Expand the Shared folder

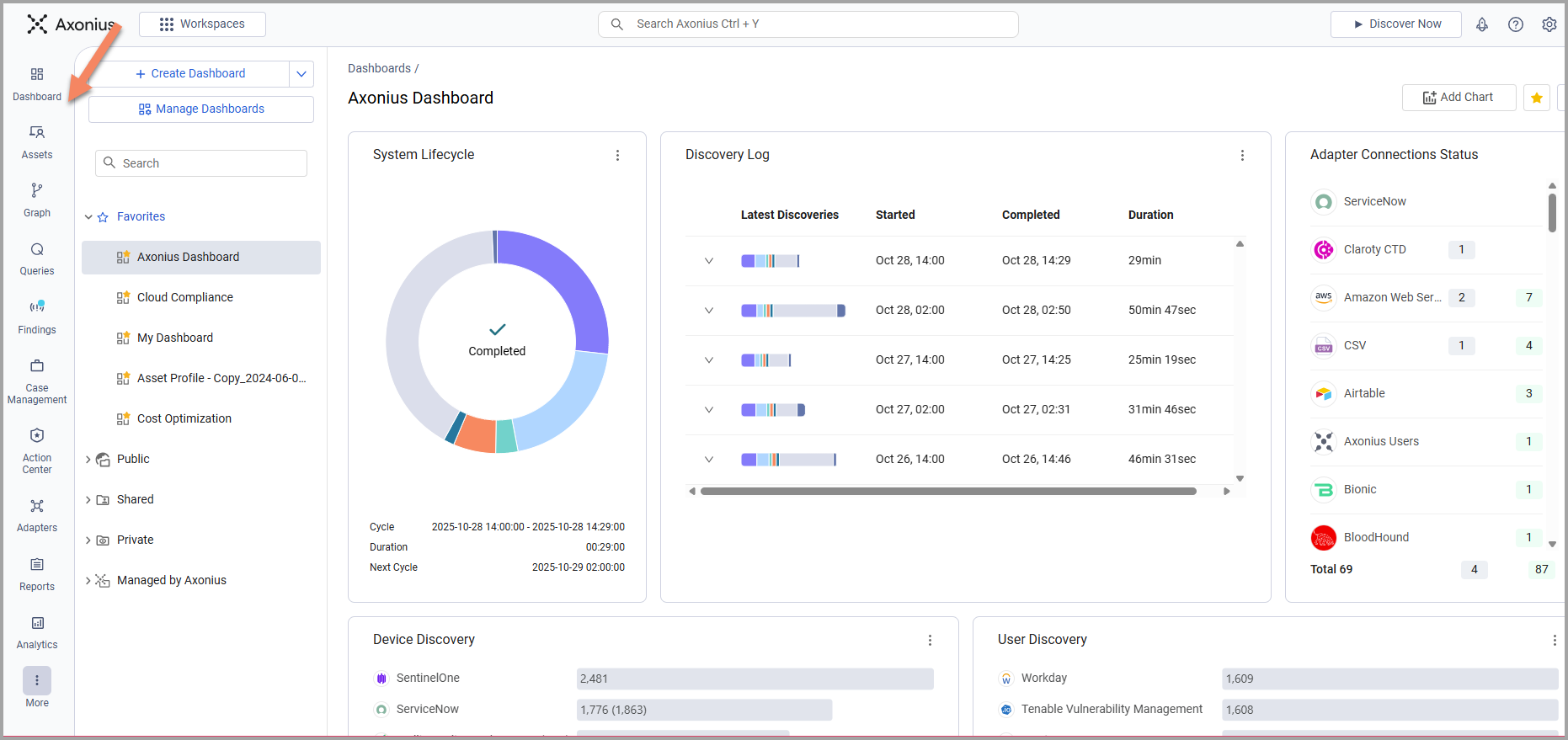(88, 500)
